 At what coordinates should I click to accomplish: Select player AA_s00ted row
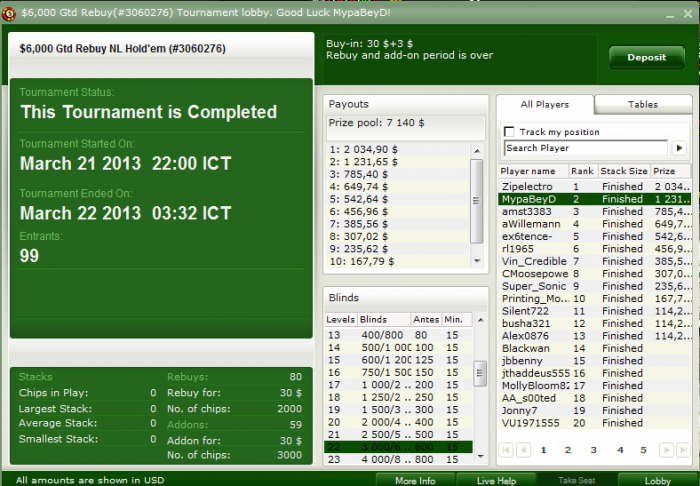tap(594, 398)
